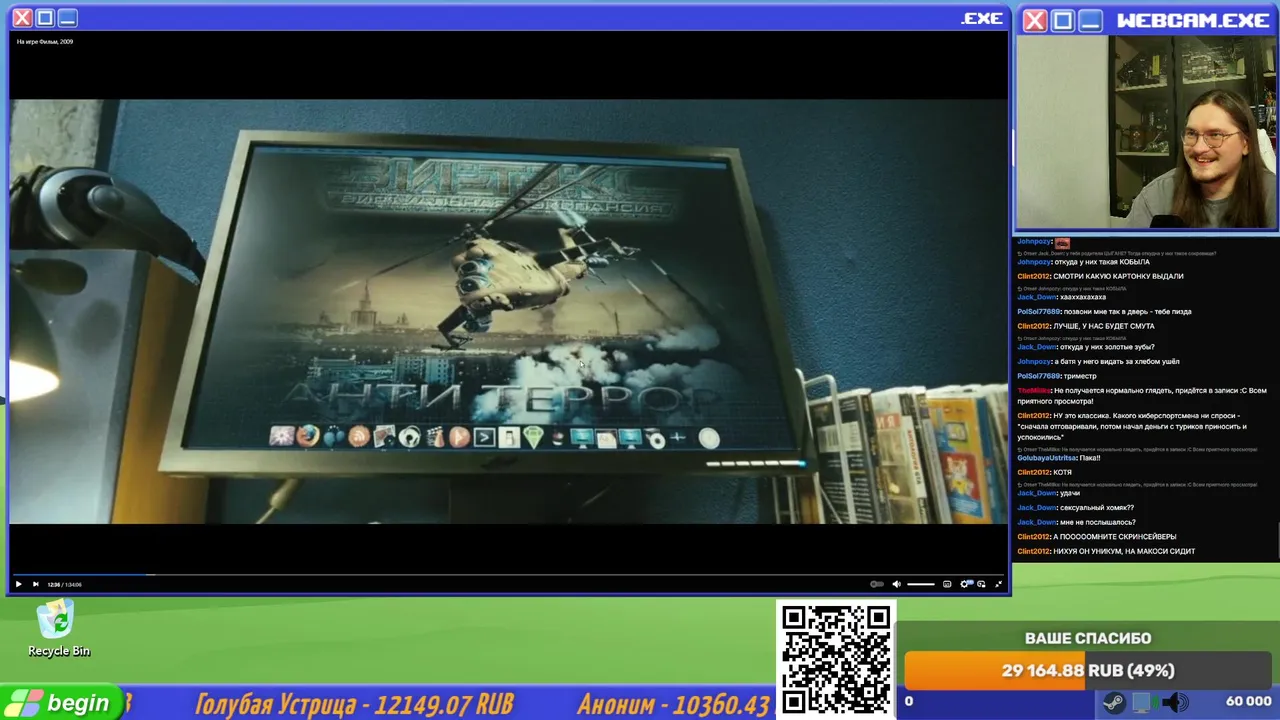Screen dimensions: 1280x720
Task: Click the ВАШЕ СПАСИБО goal title
Action: (1088, 638)
